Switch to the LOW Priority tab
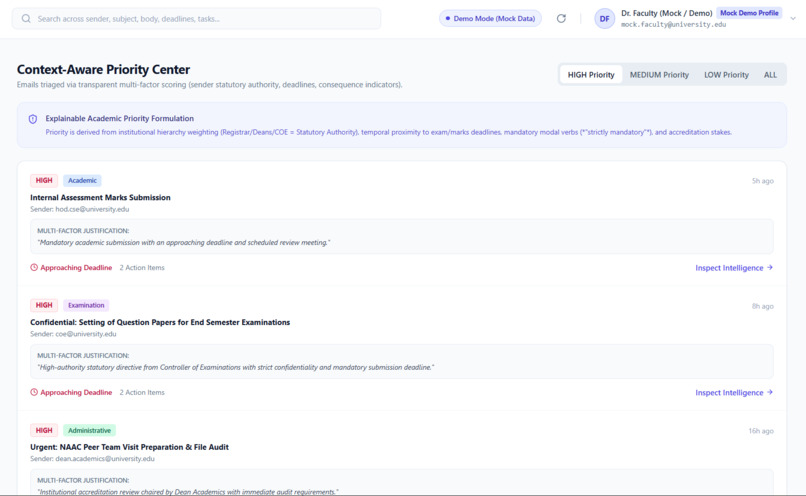806x496 pixels. click(726, 75)
